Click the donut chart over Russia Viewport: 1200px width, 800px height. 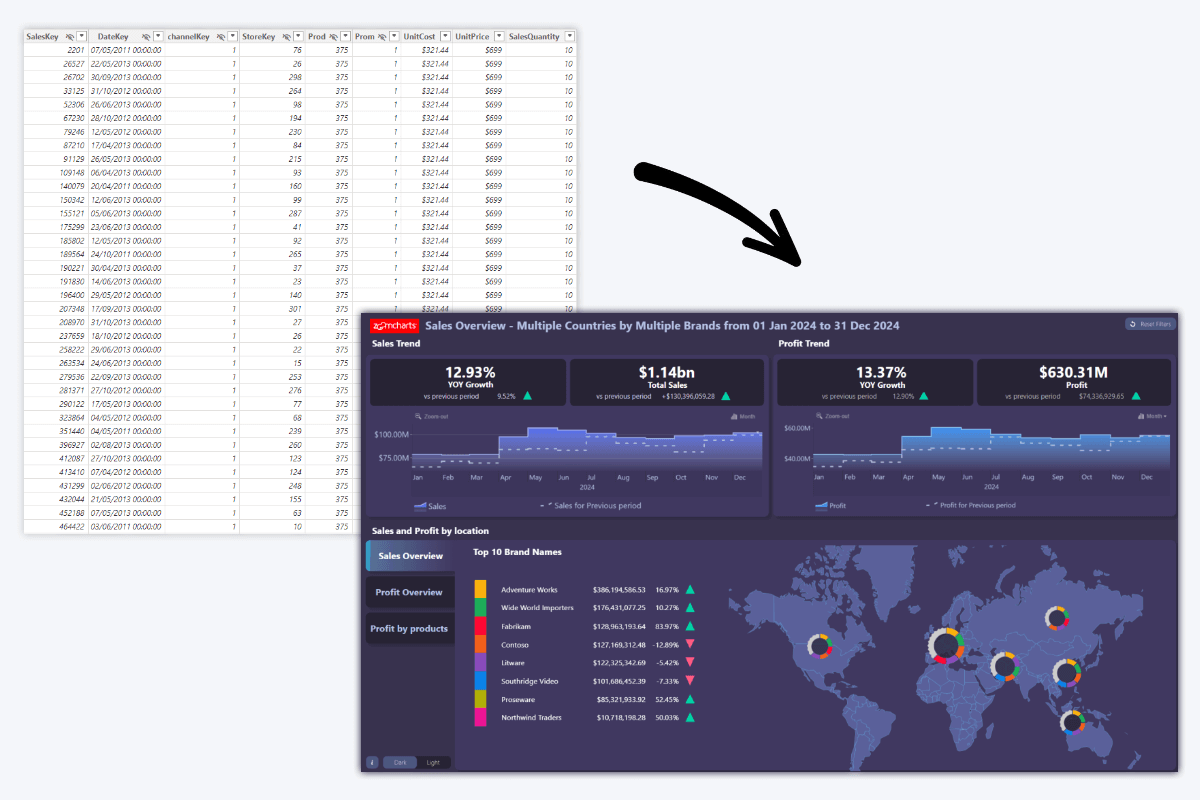click(x=1057, y=619)
